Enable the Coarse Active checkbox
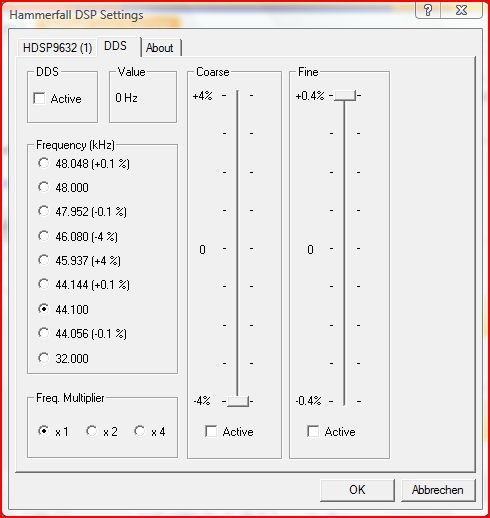The width and height of the screenshot is (490, 518). [211, 431]
